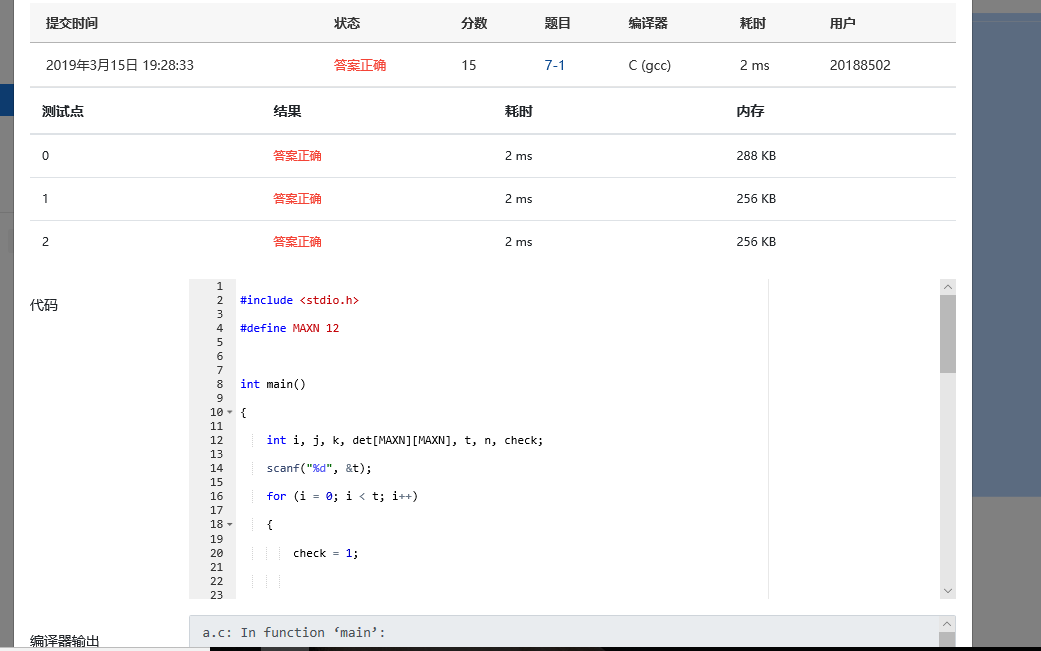Click code line #define MAXN 12

pyautogui.click(x=289, y=328)
